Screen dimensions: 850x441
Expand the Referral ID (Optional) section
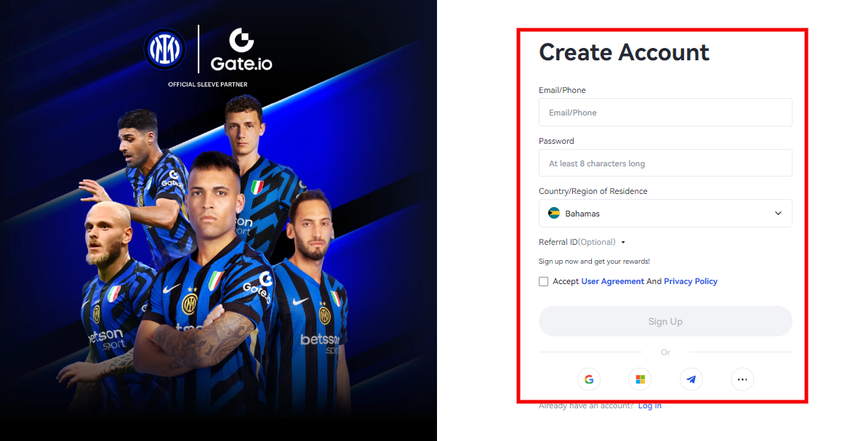[582, 242]
